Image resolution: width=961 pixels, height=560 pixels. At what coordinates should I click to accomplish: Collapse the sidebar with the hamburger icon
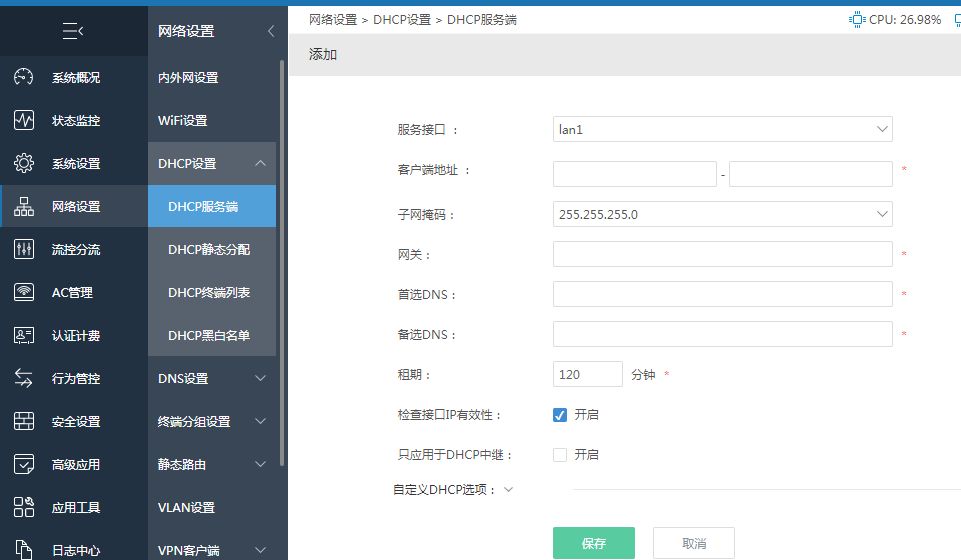coord(73,31)
